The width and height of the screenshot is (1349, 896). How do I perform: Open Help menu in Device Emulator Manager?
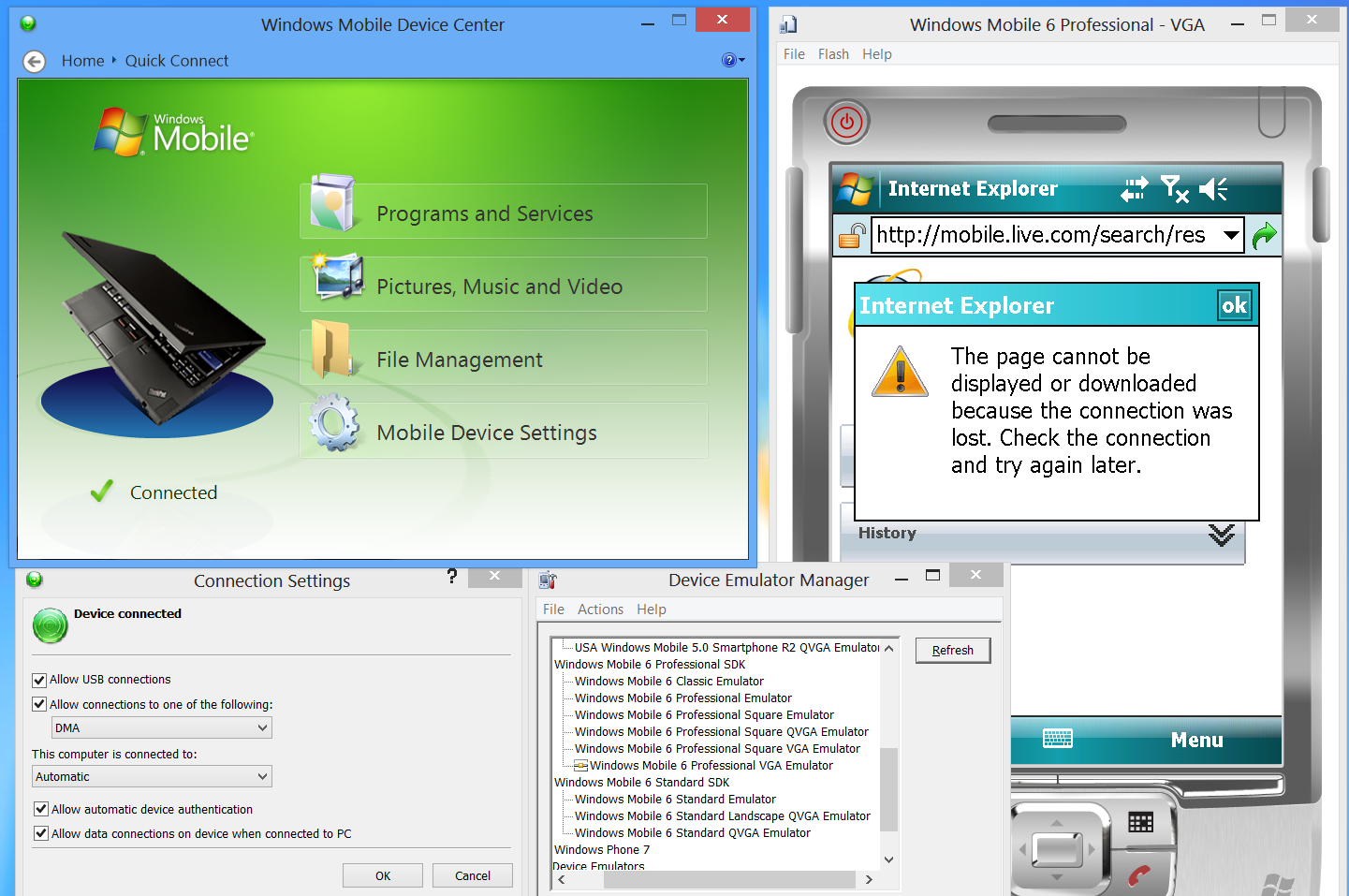[x=652, y=610]
